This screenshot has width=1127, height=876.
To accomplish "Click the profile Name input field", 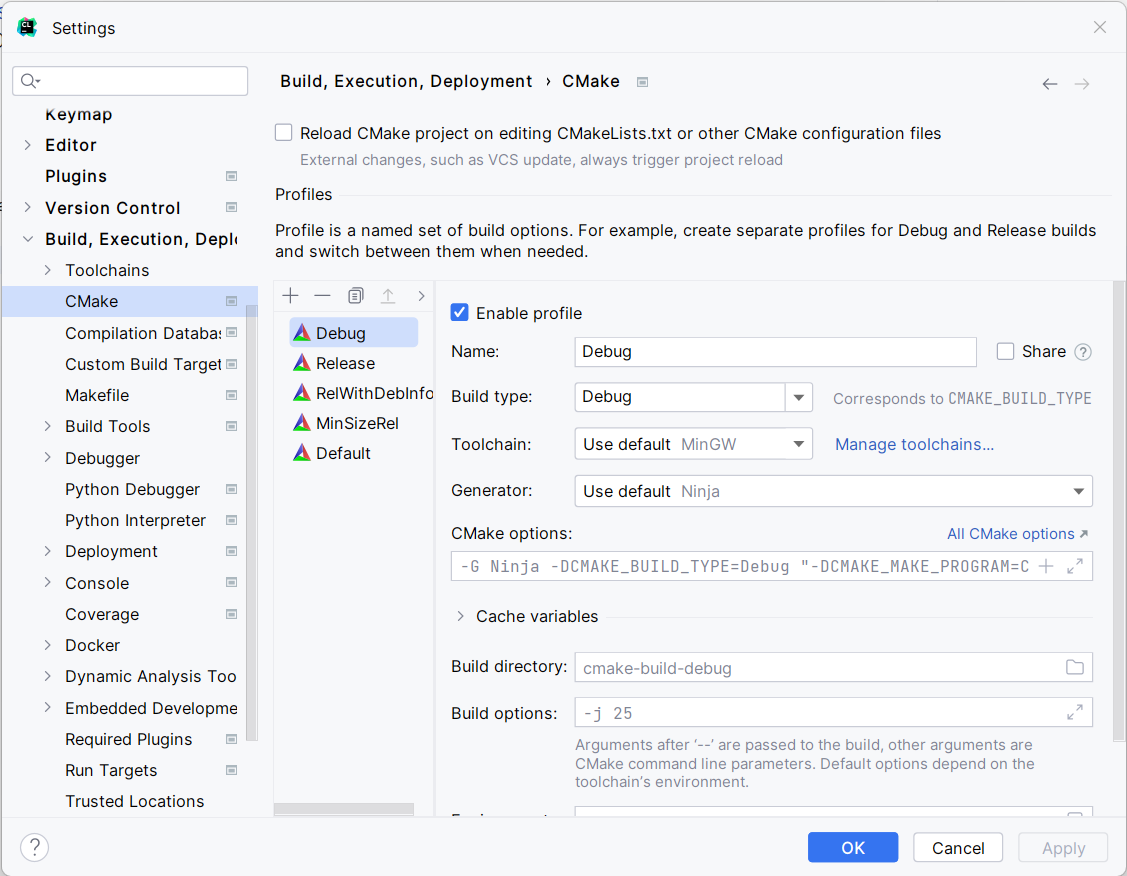I will (776, 352).
